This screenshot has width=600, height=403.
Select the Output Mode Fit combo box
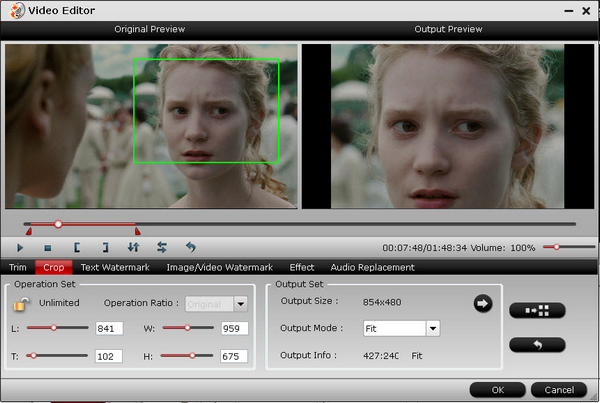click(x=401, y=328)
